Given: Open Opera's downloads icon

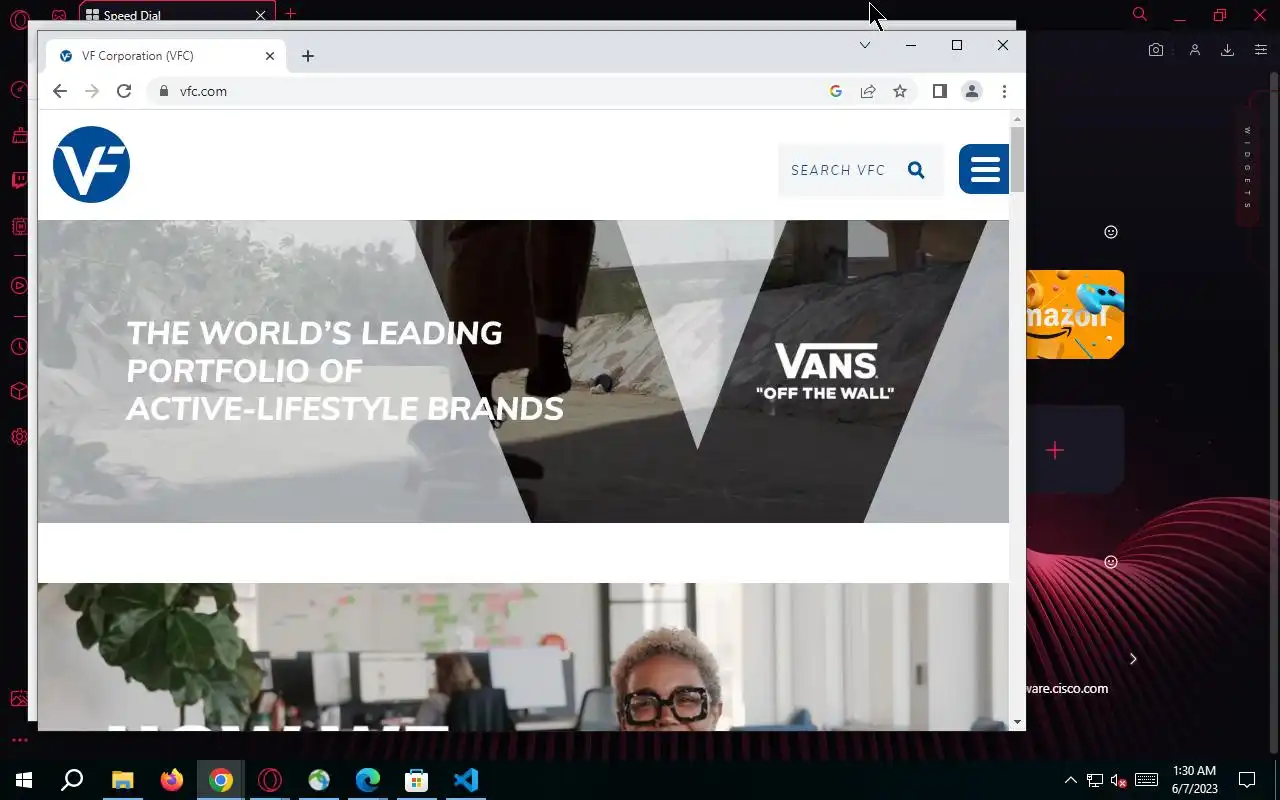Looking at the screenshot, I should pos(1227,50).
